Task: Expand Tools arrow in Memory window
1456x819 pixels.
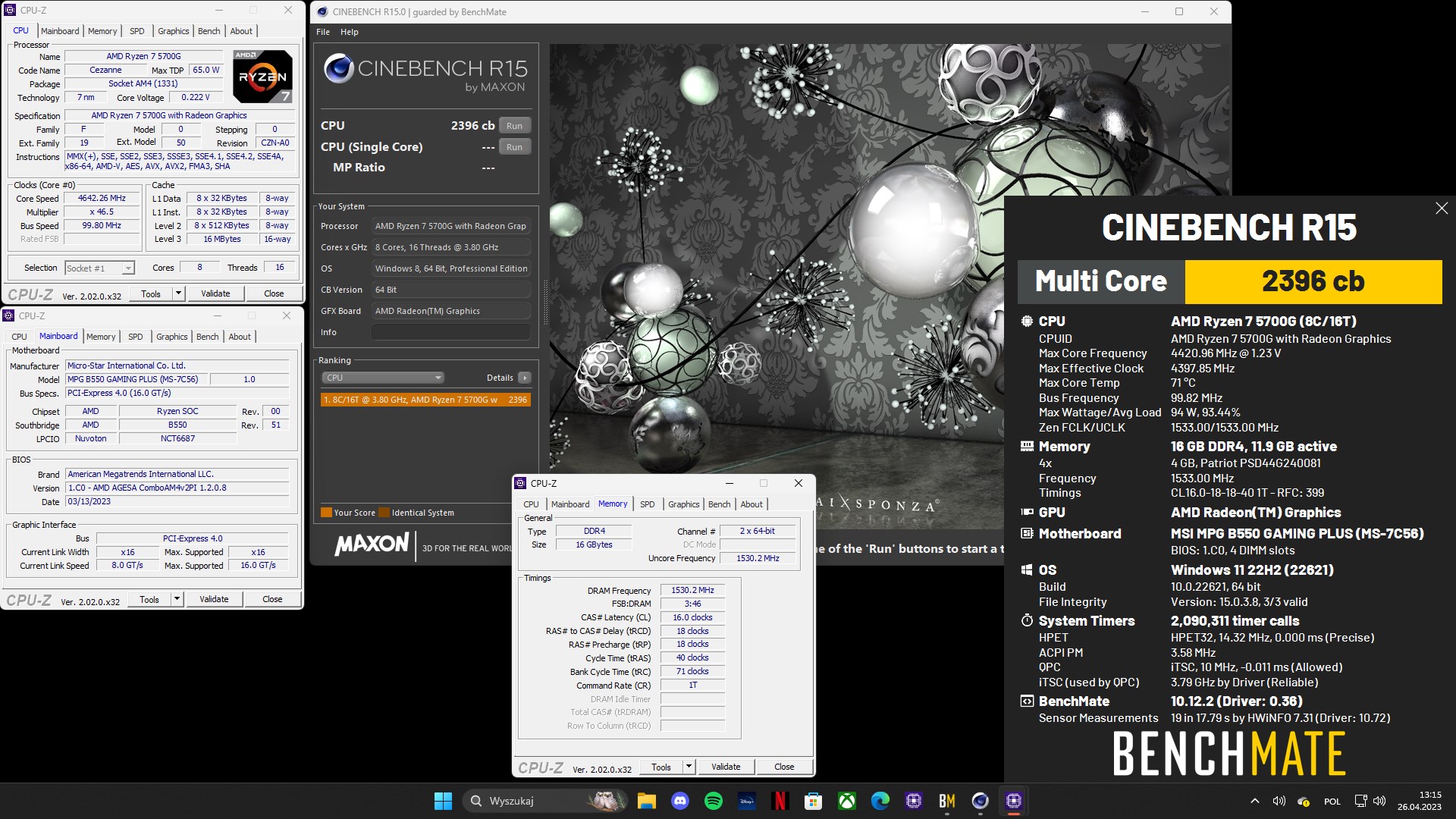Action: coord(689,767)
